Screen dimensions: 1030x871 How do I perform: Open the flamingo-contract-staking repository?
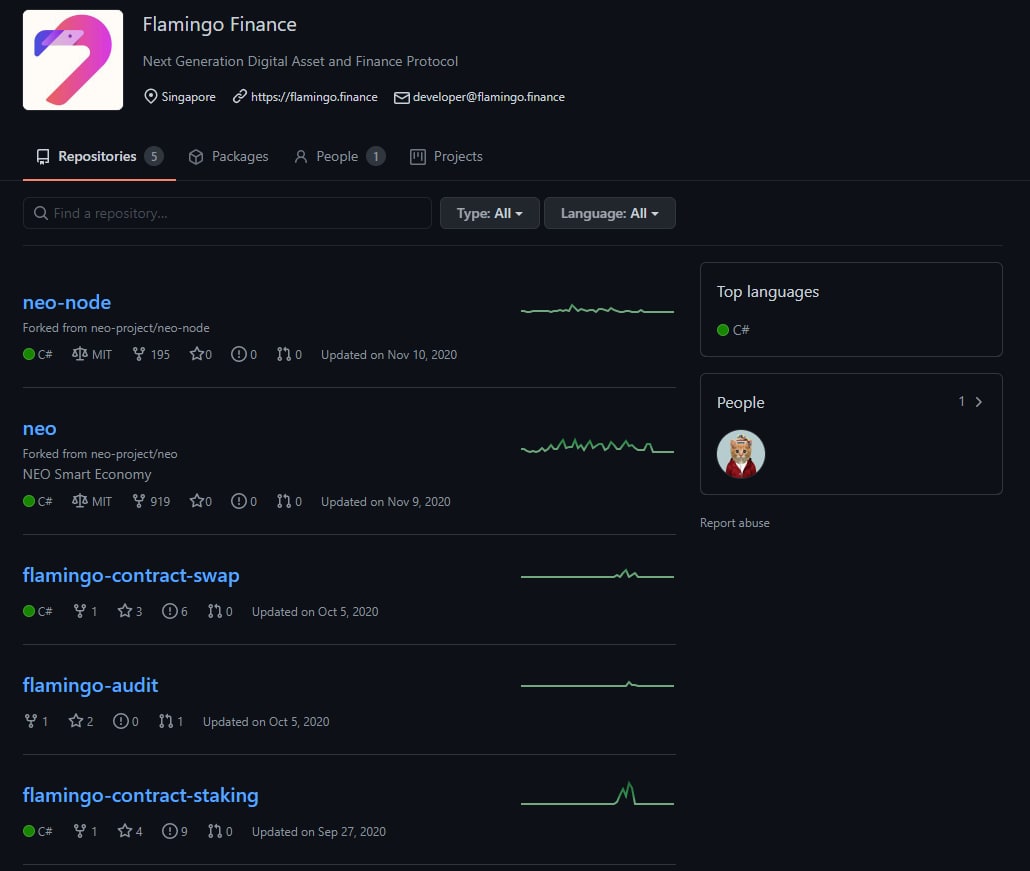pos(141,795)
